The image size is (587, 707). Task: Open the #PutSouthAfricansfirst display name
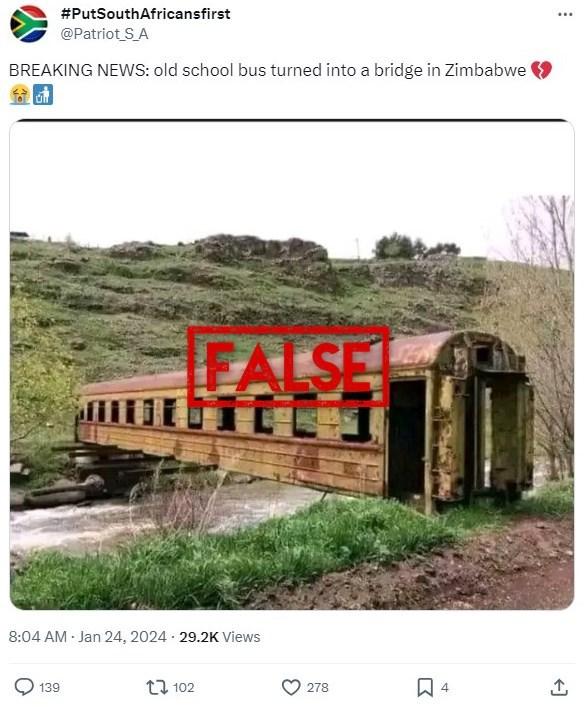[x=146, y=14]
